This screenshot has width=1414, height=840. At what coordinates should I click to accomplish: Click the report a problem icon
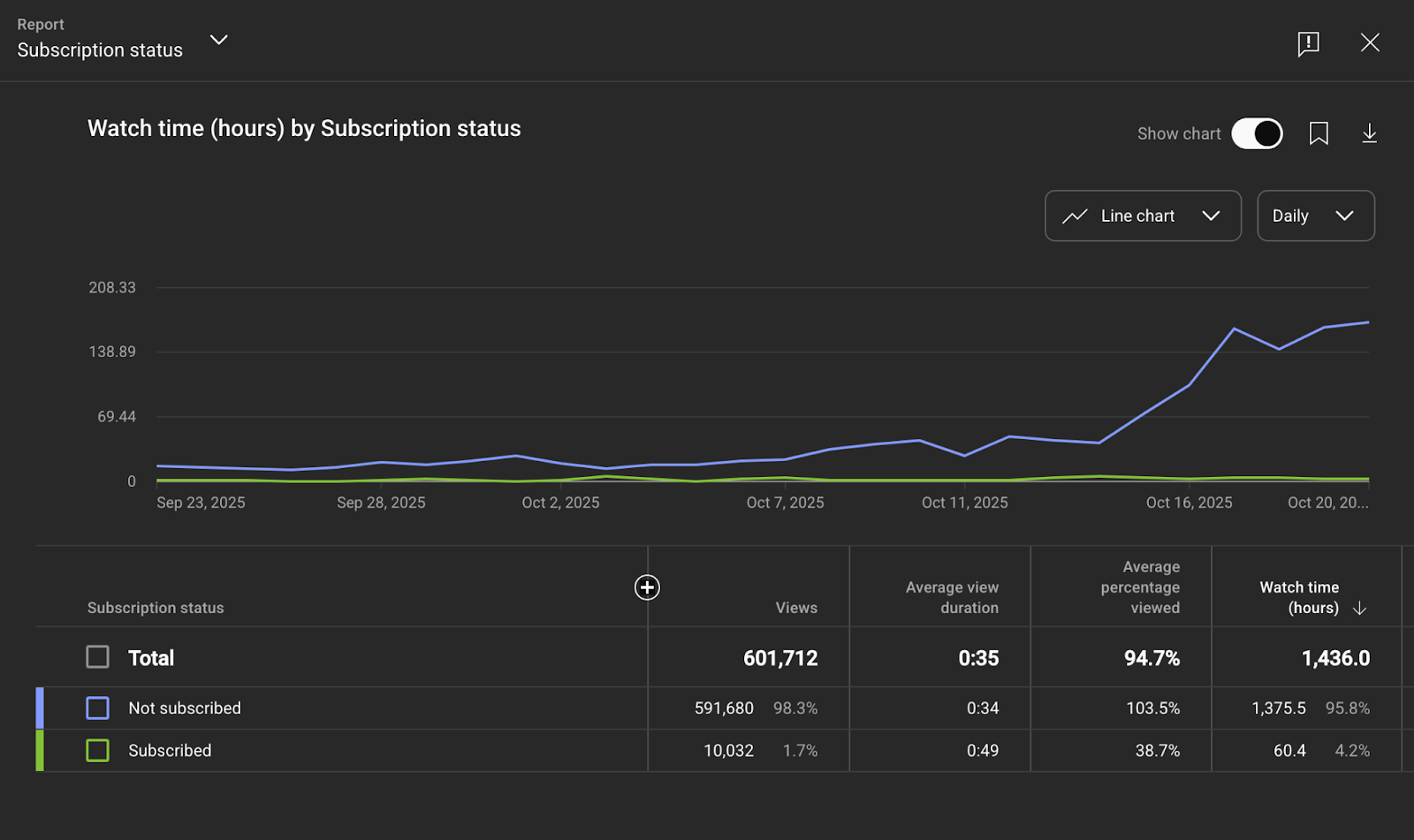(x=1308, y=43)
